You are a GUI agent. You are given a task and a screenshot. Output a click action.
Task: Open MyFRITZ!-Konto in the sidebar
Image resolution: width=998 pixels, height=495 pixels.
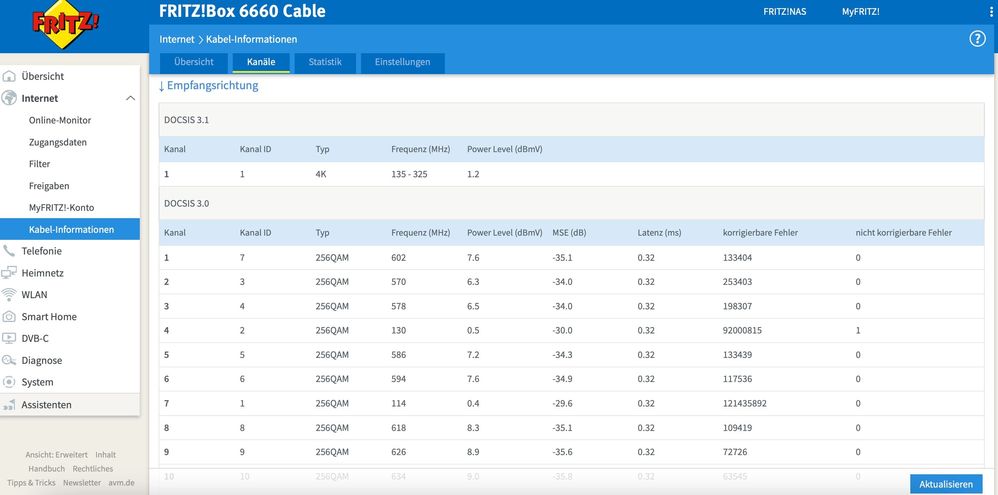(x=61, y=207)
